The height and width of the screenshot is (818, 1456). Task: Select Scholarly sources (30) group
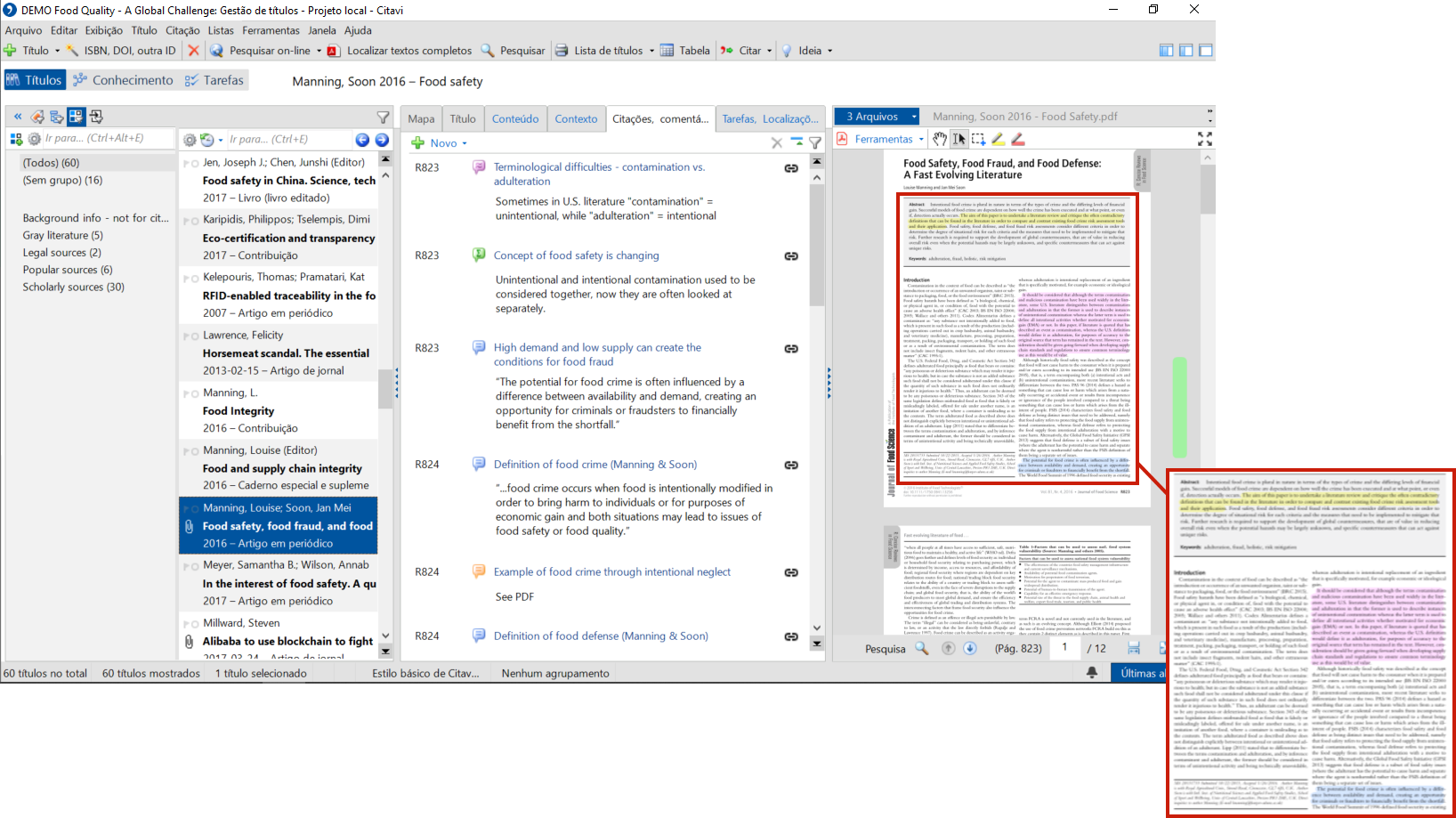(74, 288)
